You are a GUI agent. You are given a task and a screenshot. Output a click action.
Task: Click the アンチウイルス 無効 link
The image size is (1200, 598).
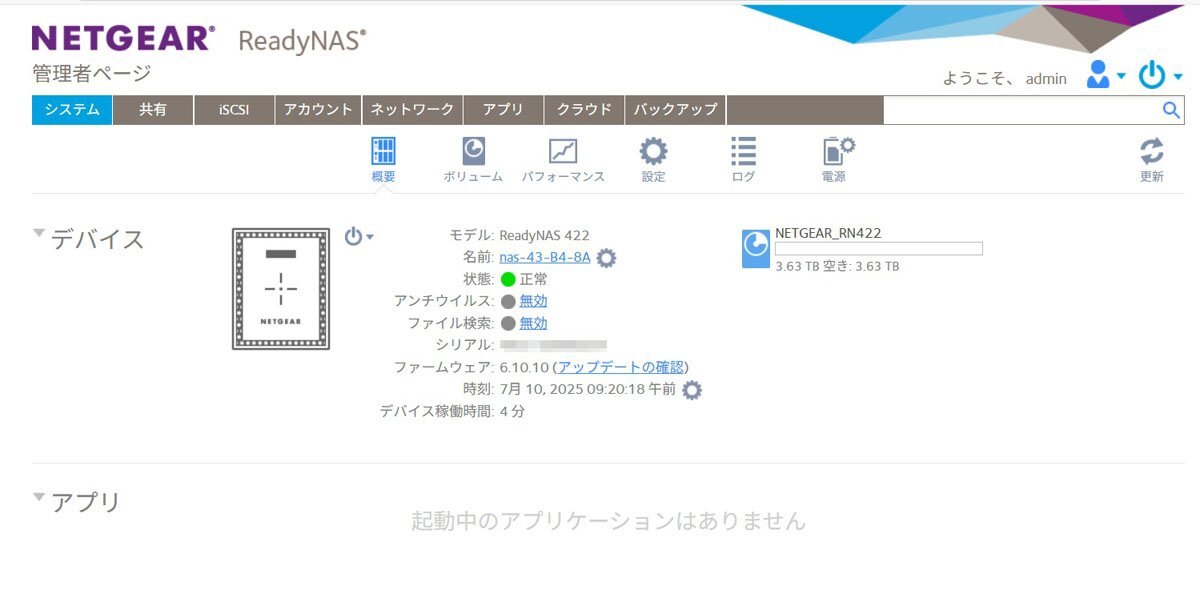(533, 301)
